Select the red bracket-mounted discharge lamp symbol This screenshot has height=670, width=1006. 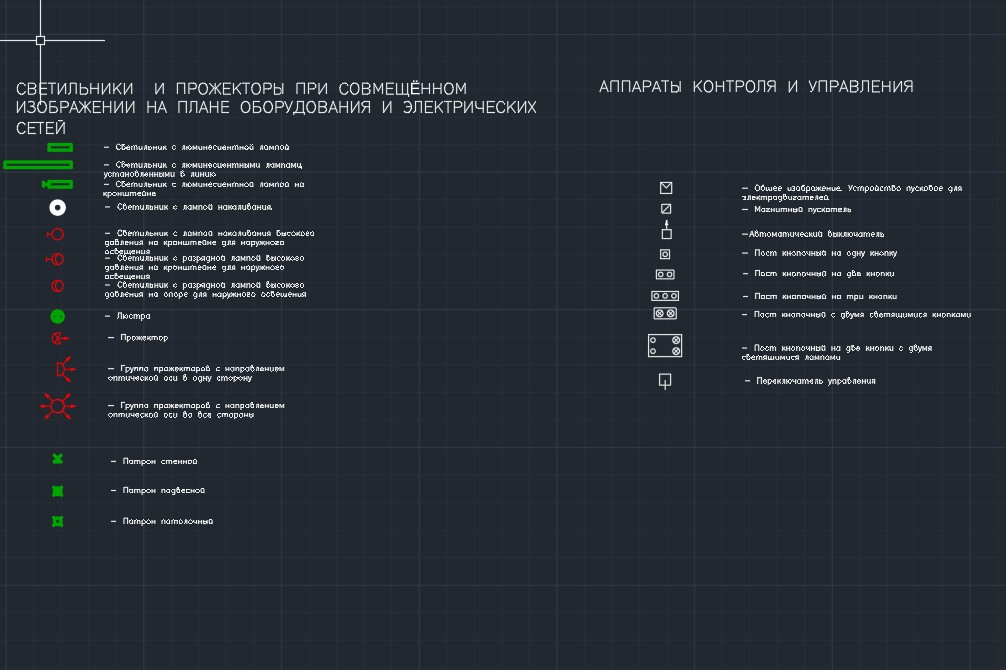coord(55,259)
